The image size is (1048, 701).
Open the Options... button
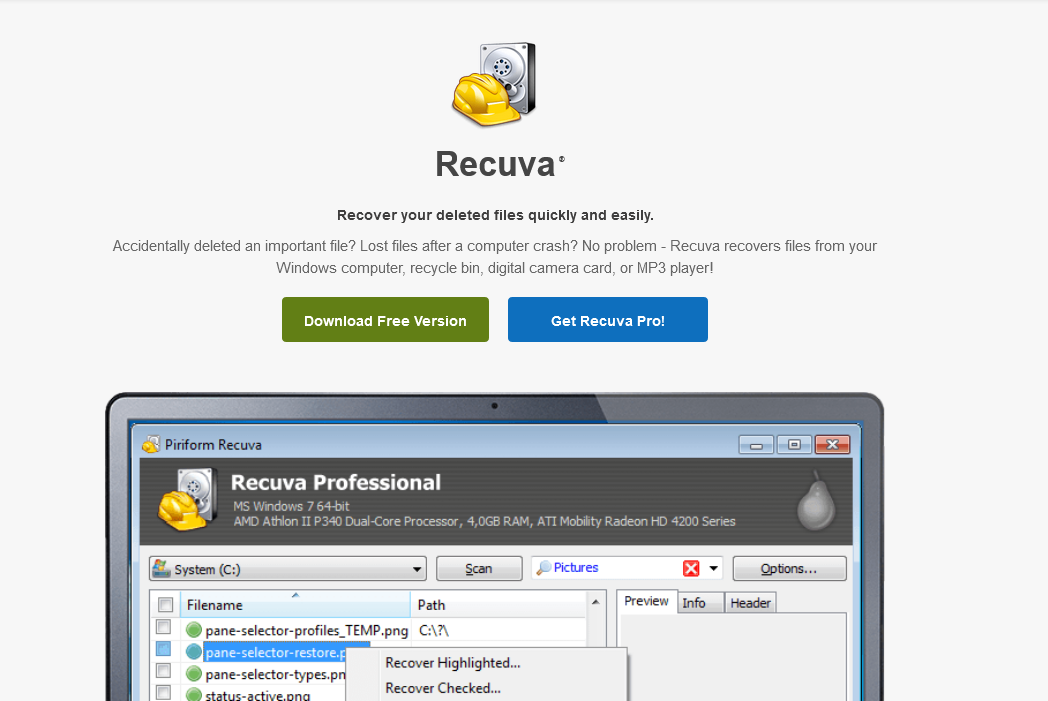(x=789, y=569)
